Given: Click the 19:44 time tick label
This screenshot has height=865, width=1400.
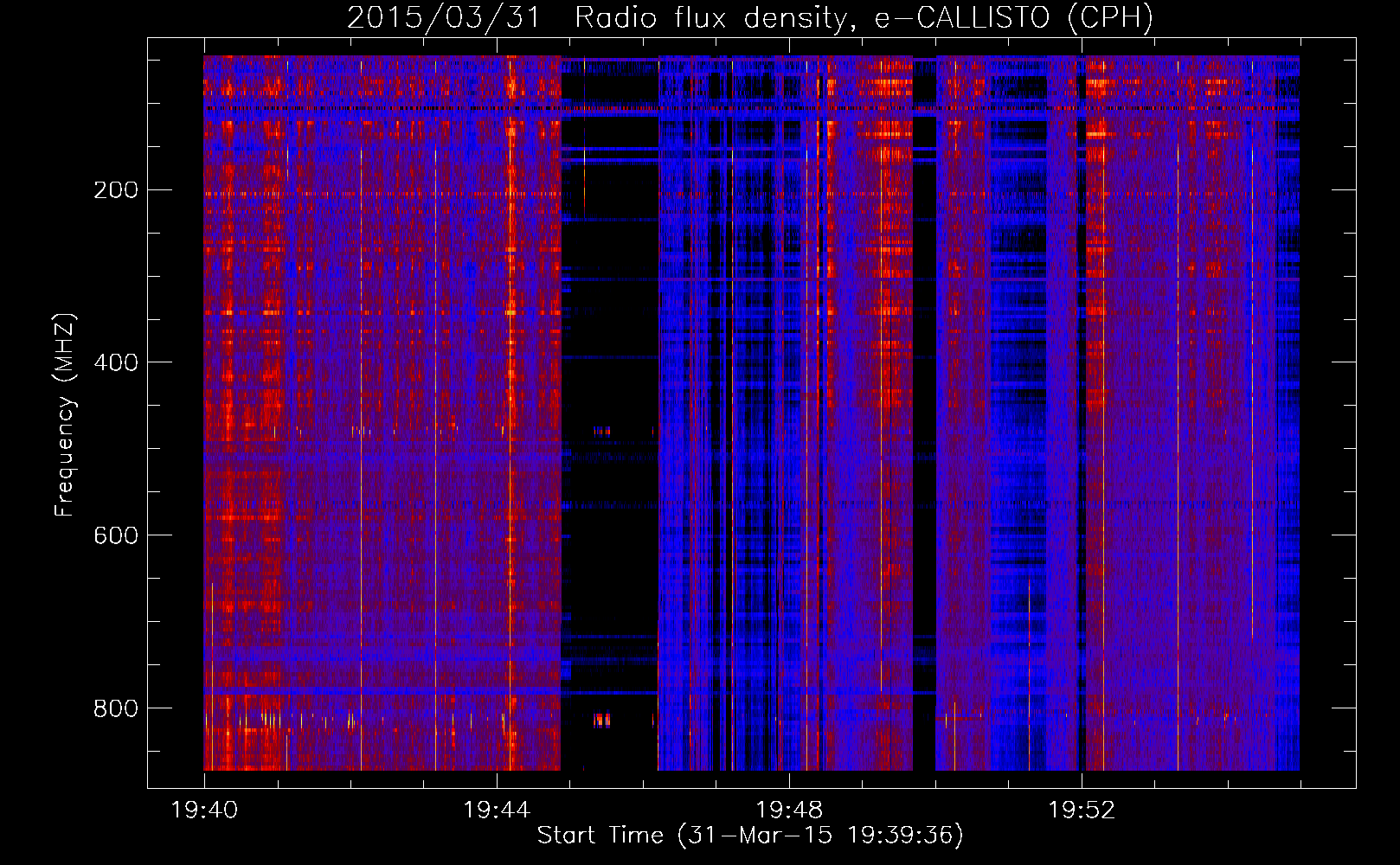Looking at the screenshot, I should click(497, 811).
